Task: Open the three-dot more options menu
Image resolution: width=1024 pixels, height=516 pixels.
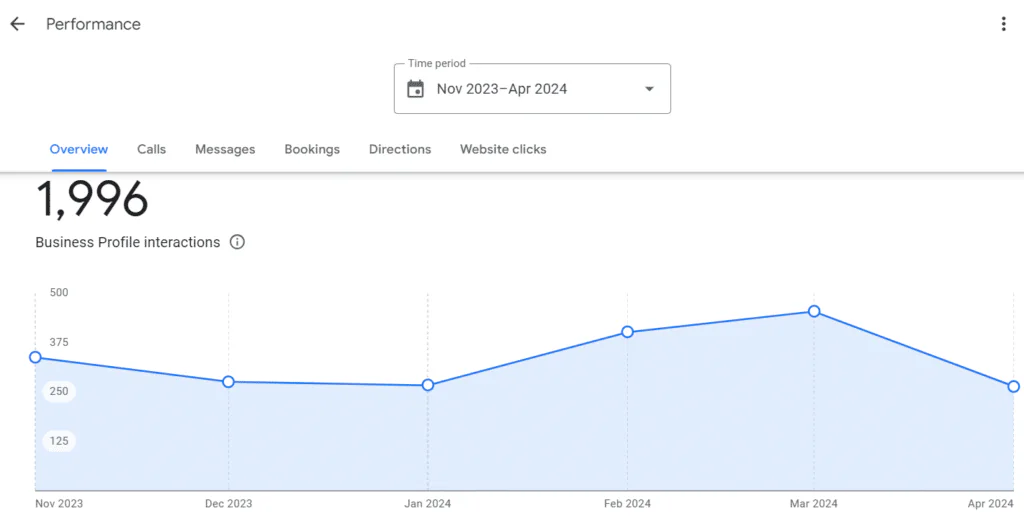Action: pyautogui.click(x=1003, y=24)
